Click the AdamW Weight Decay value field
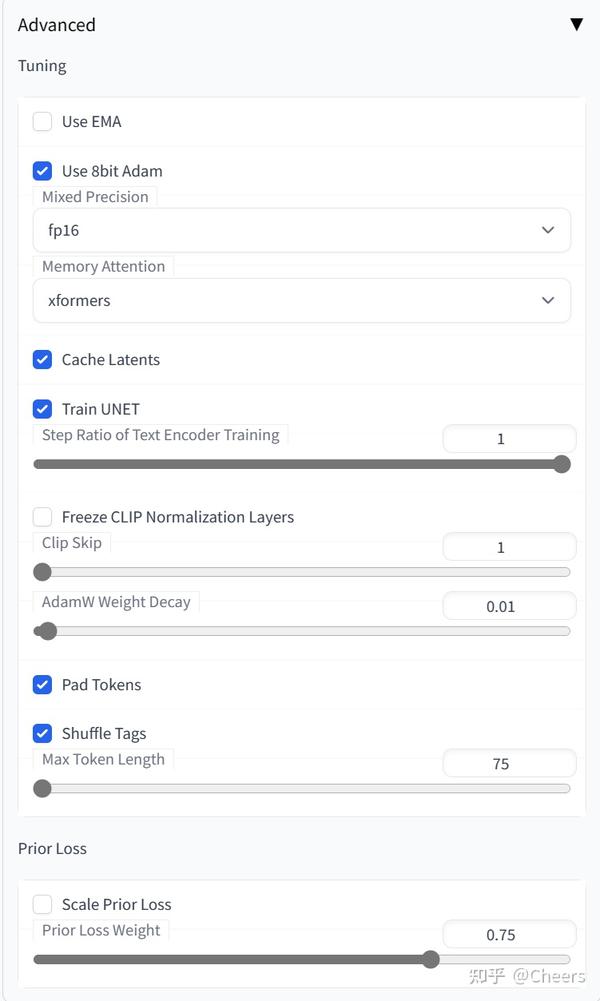The image size is (600, 1001). pos(509,606)
